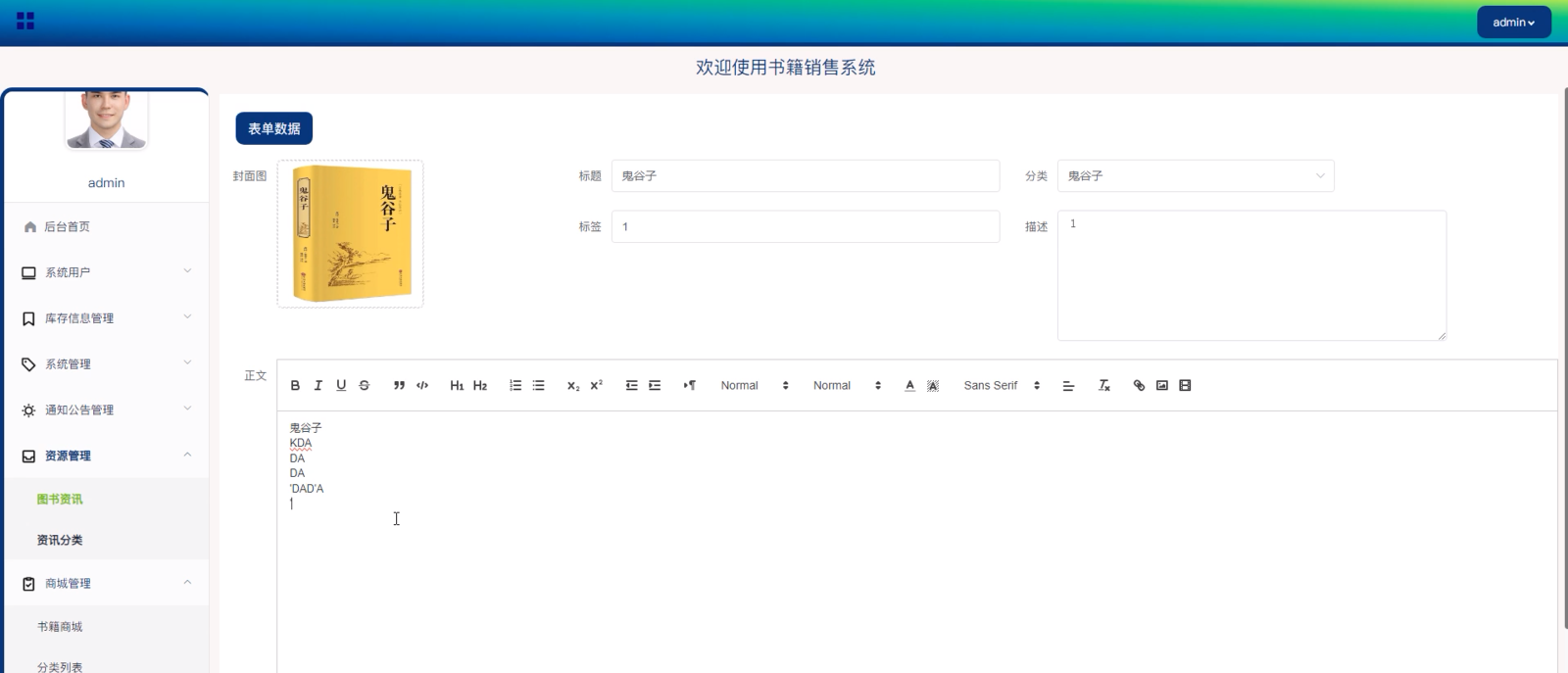Click the page vertical scrollbar
Image resolution: width=1568 pixels, height=673 pixels.
[x=1565, y=358]
